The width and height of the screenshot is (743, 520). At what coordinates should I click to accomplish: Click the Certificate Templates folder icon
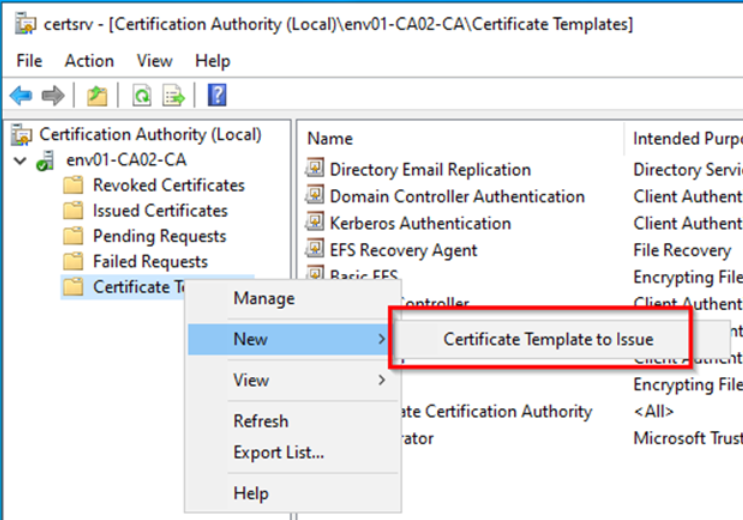click(73, 287)
